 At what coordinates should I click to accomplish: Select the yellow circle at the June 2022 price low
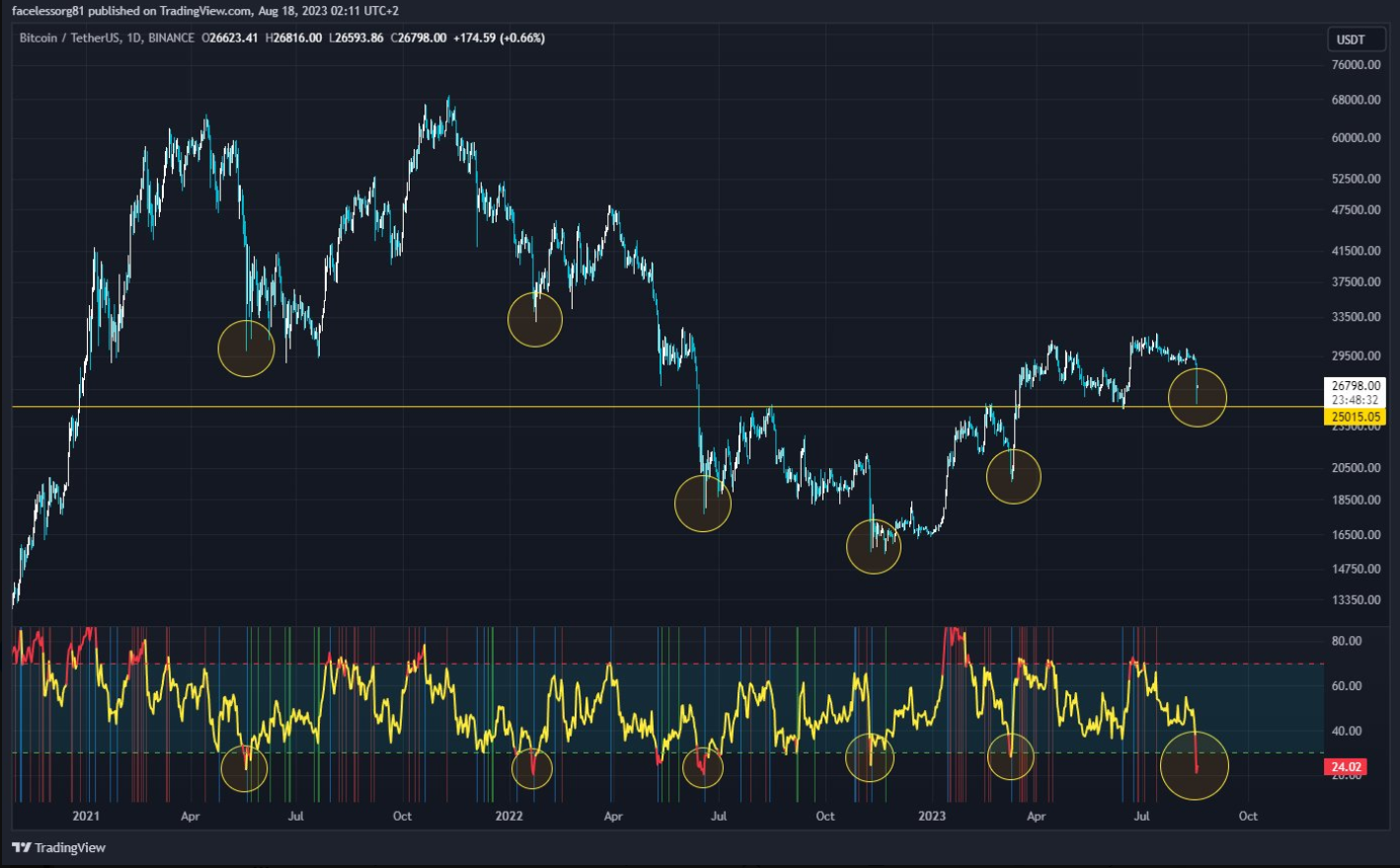click(703, 504)
